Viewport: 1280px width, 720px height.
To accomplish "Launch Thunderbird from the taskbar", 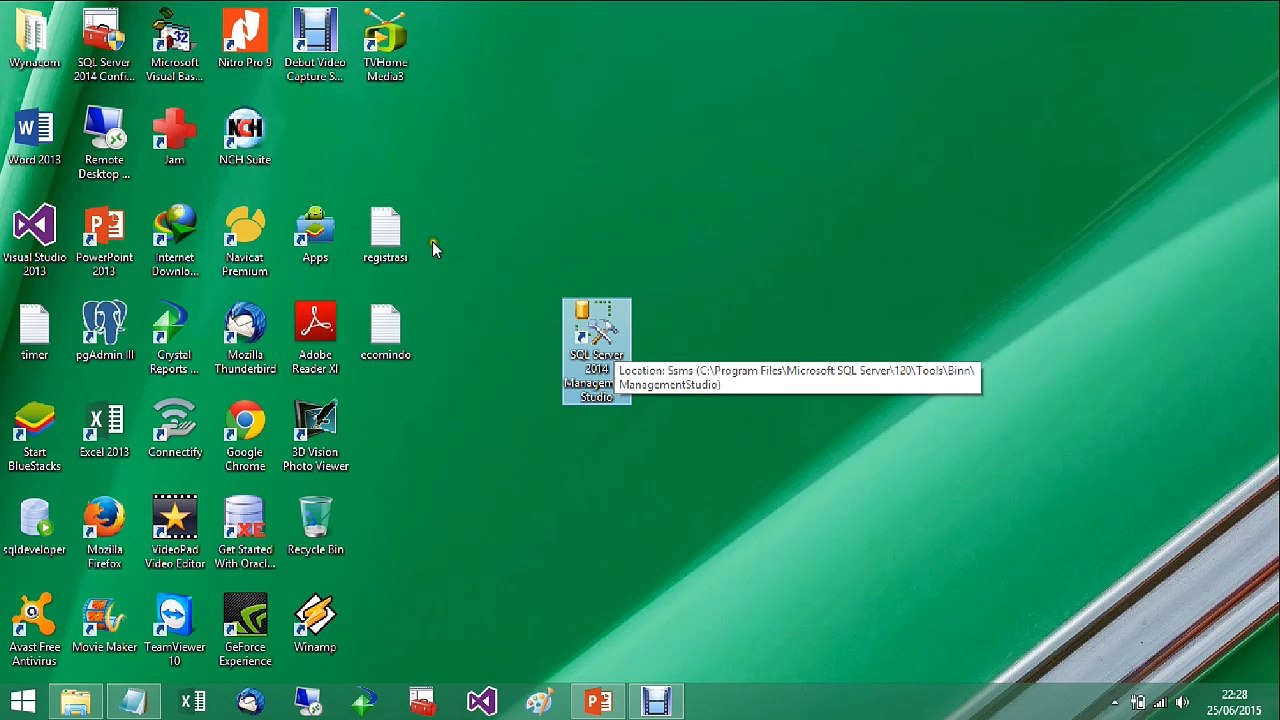I will (251, 701).
